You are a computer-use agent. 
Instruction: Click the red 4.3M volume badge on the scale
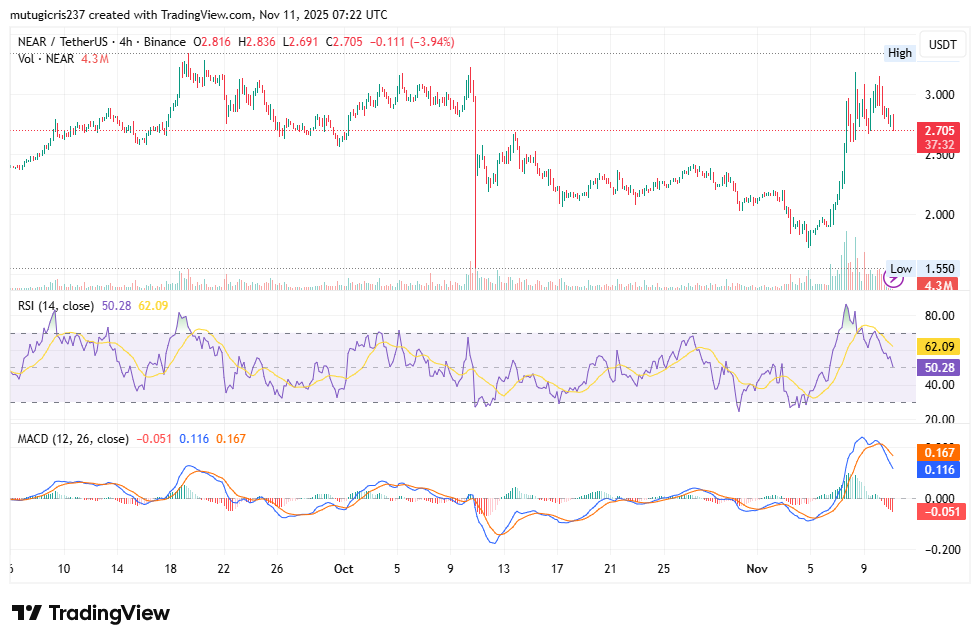point(940,284)
